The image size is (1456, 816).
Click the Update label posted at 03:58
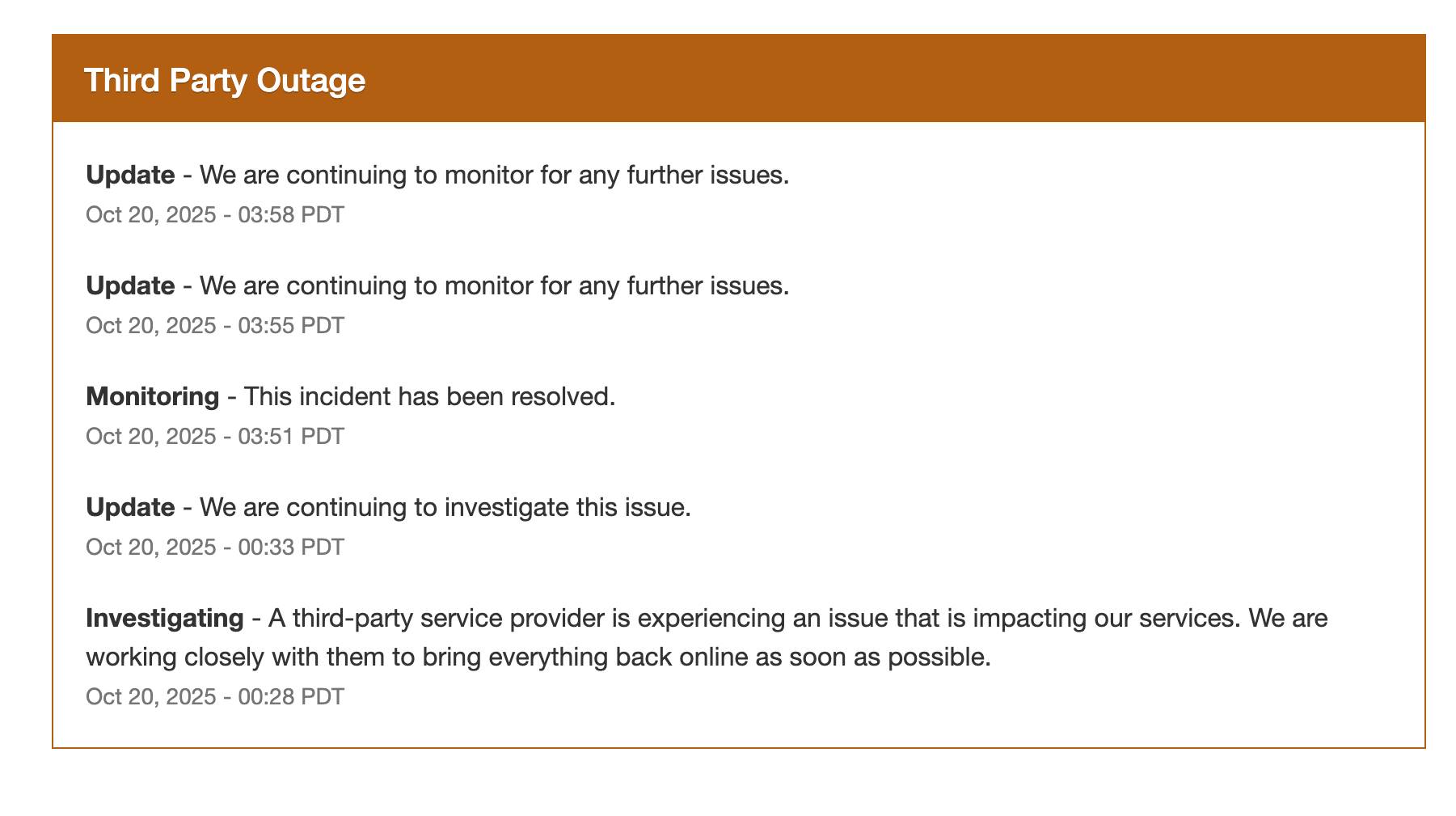[x=130, y=175]
